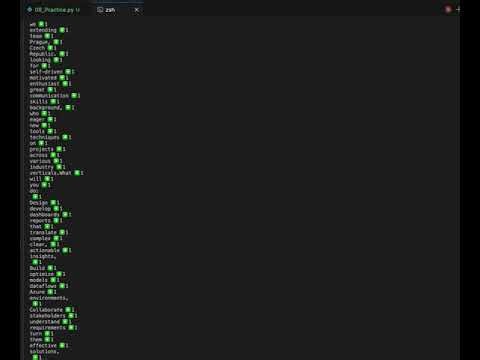Click the "across" output line
The width and height of the screenshot is (480, 360).
pos(44,155)
